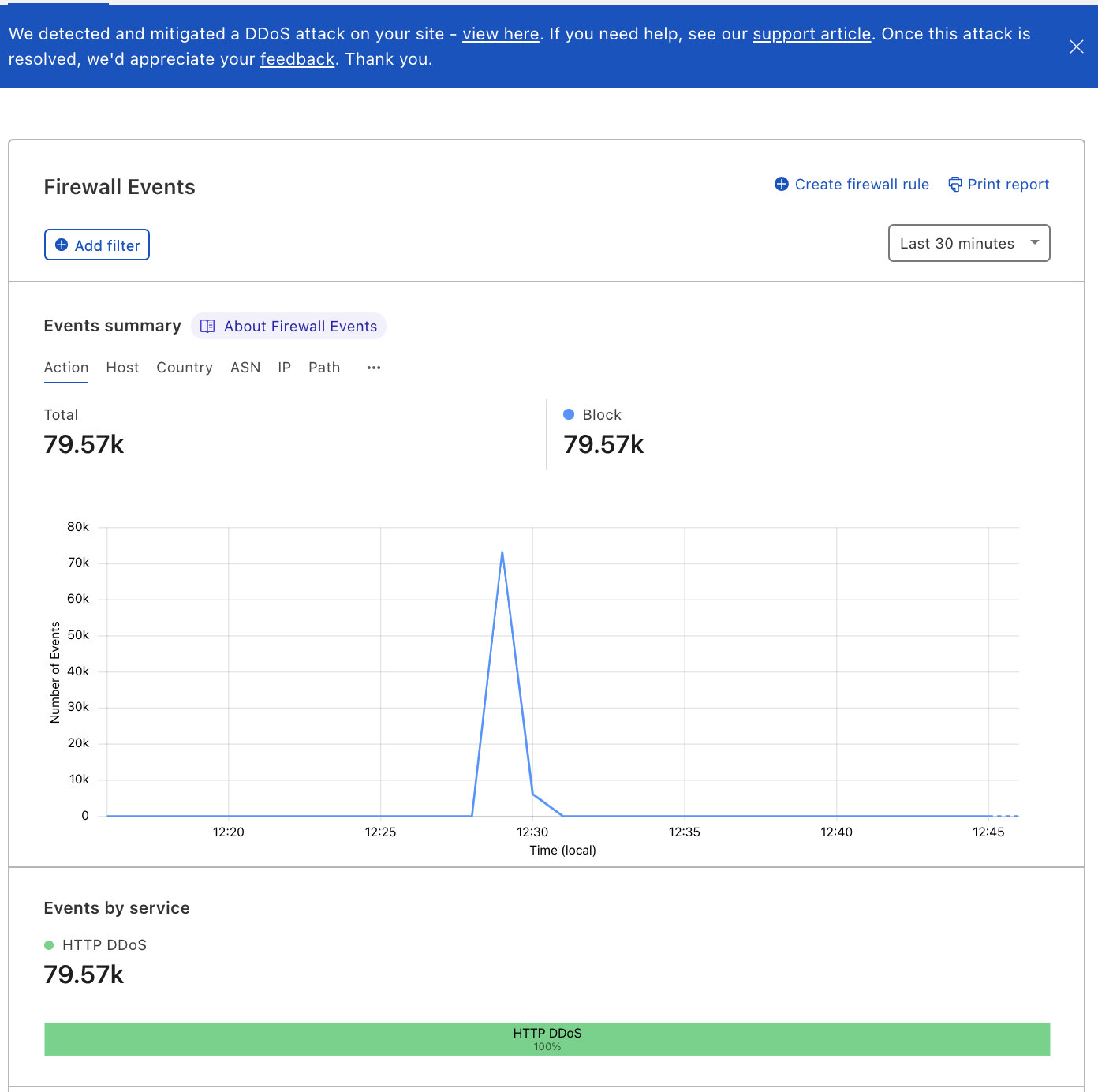Select the ASN tab
Screen dimensions: 1098x1092
point(245,368)
